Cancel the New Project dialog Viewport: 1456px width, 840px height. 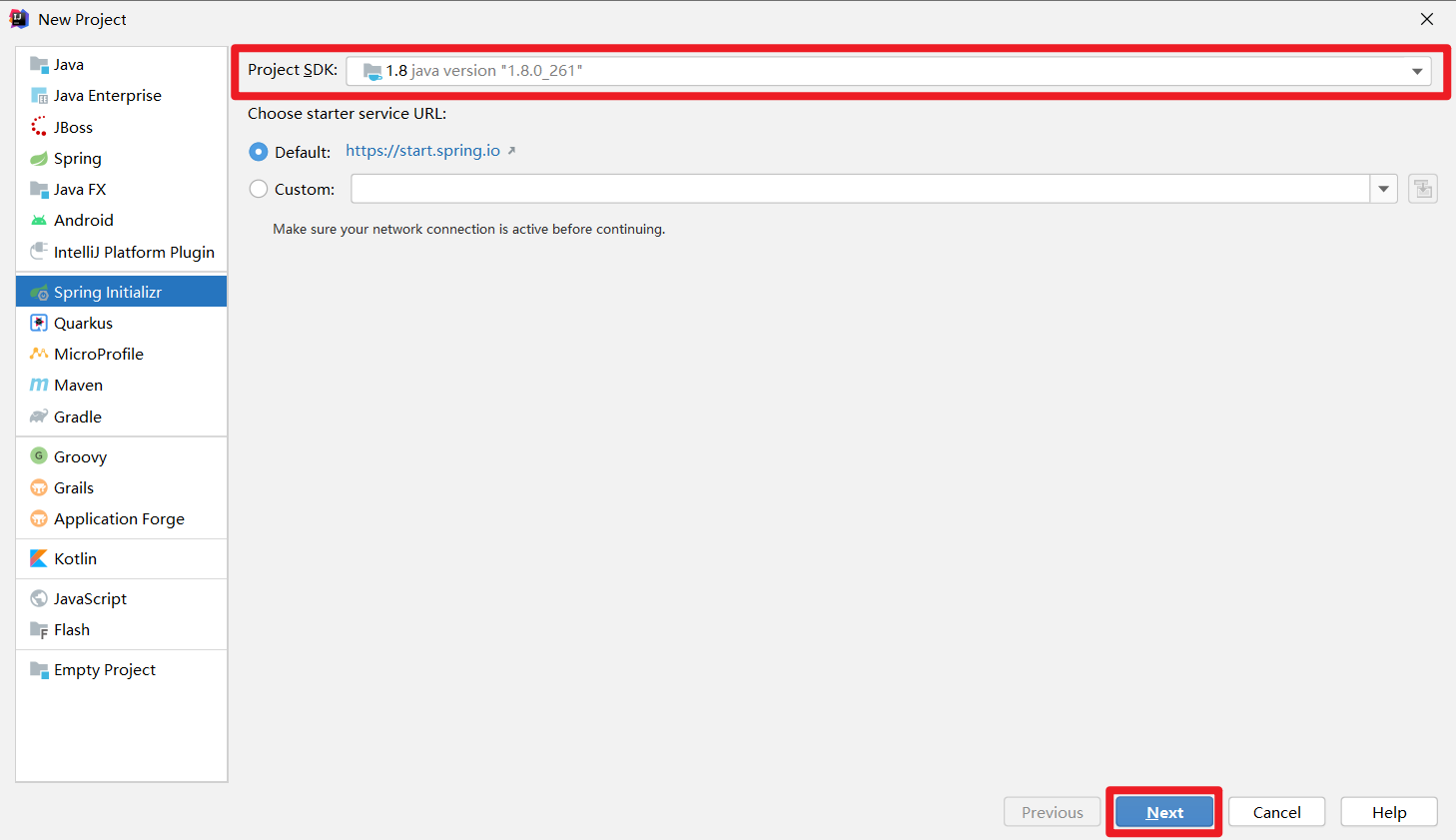(1277, 812)
